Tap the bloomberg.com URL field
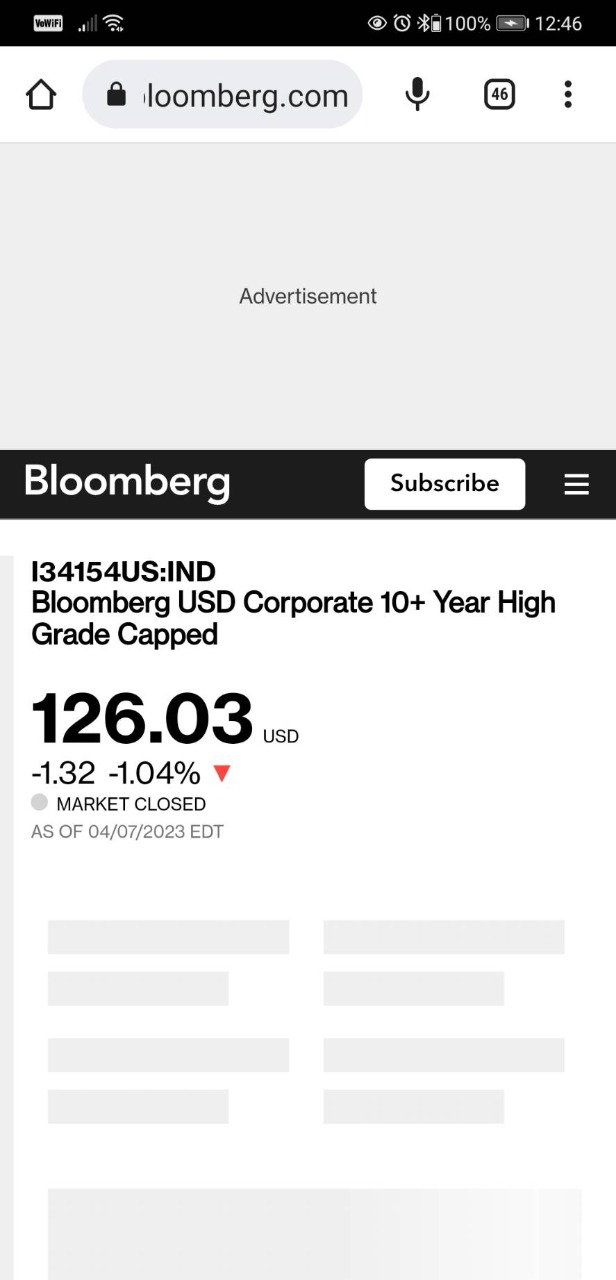 pyautogui.click(x=246, y=96)
